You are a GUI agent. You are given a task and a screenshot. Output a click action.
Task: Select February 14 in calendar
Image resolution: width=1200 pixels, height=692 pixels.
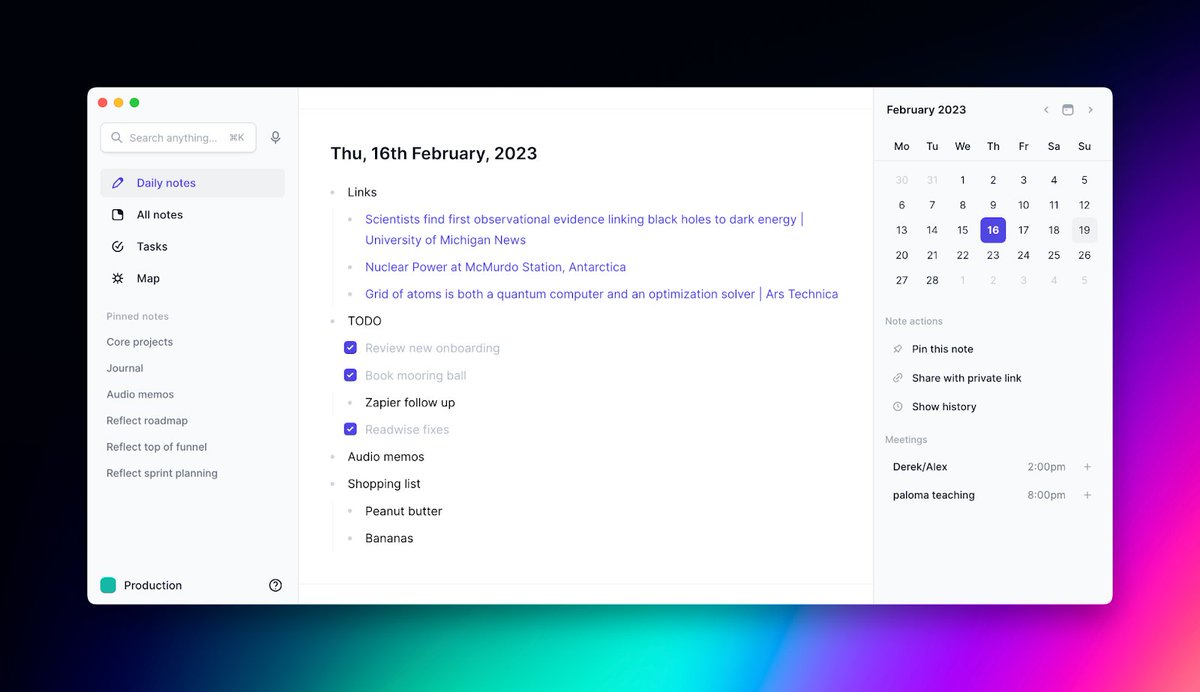click(932, 230)
